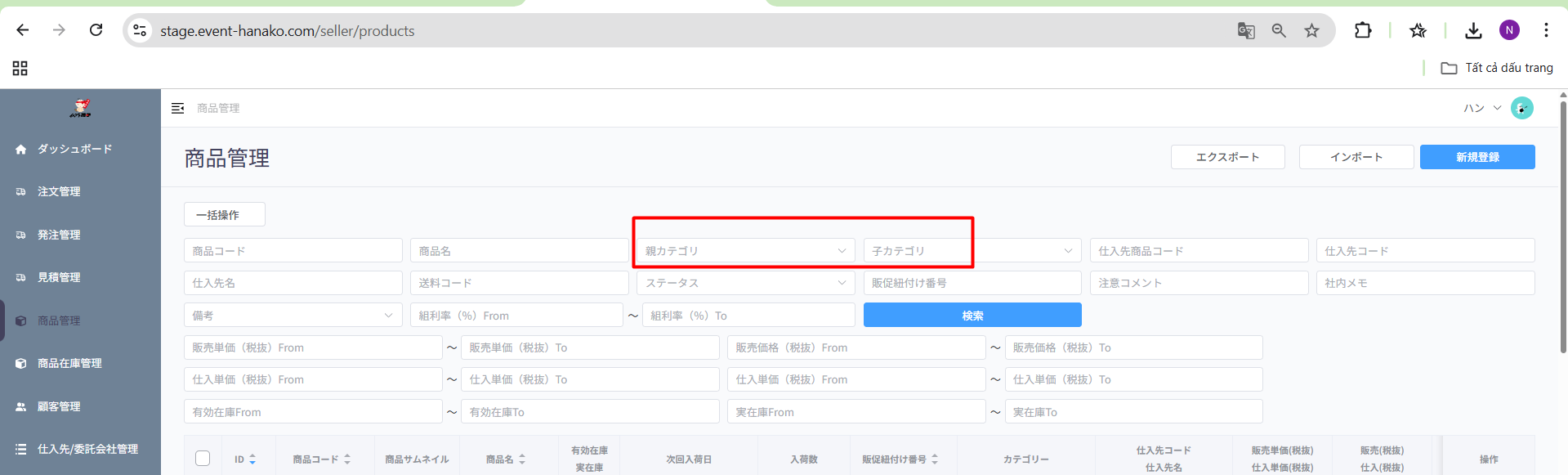Open the browser apps grid icon
Viewport: 1568px width, 475px height.
click(20, 68)
